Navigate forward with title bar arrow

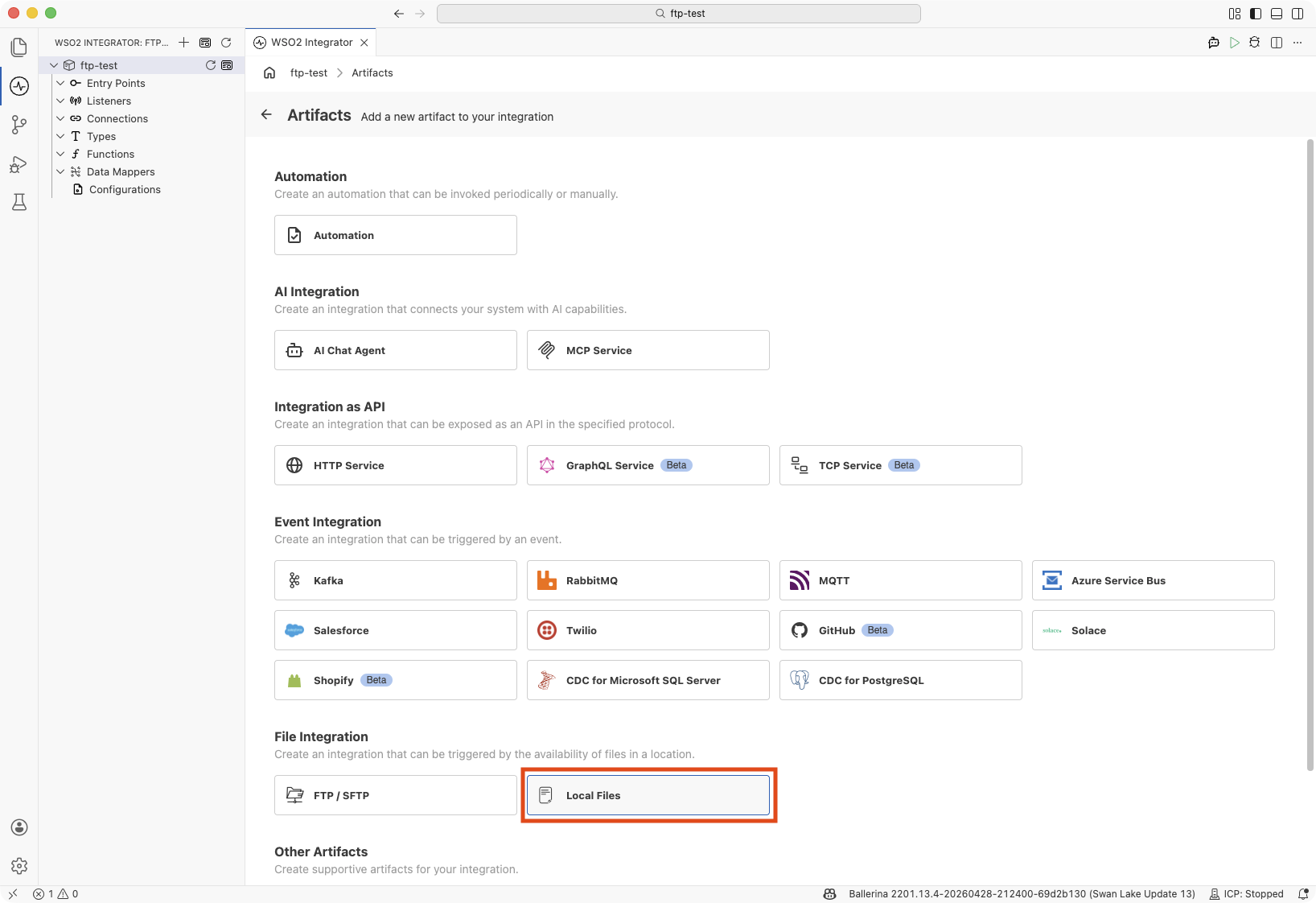420,14
